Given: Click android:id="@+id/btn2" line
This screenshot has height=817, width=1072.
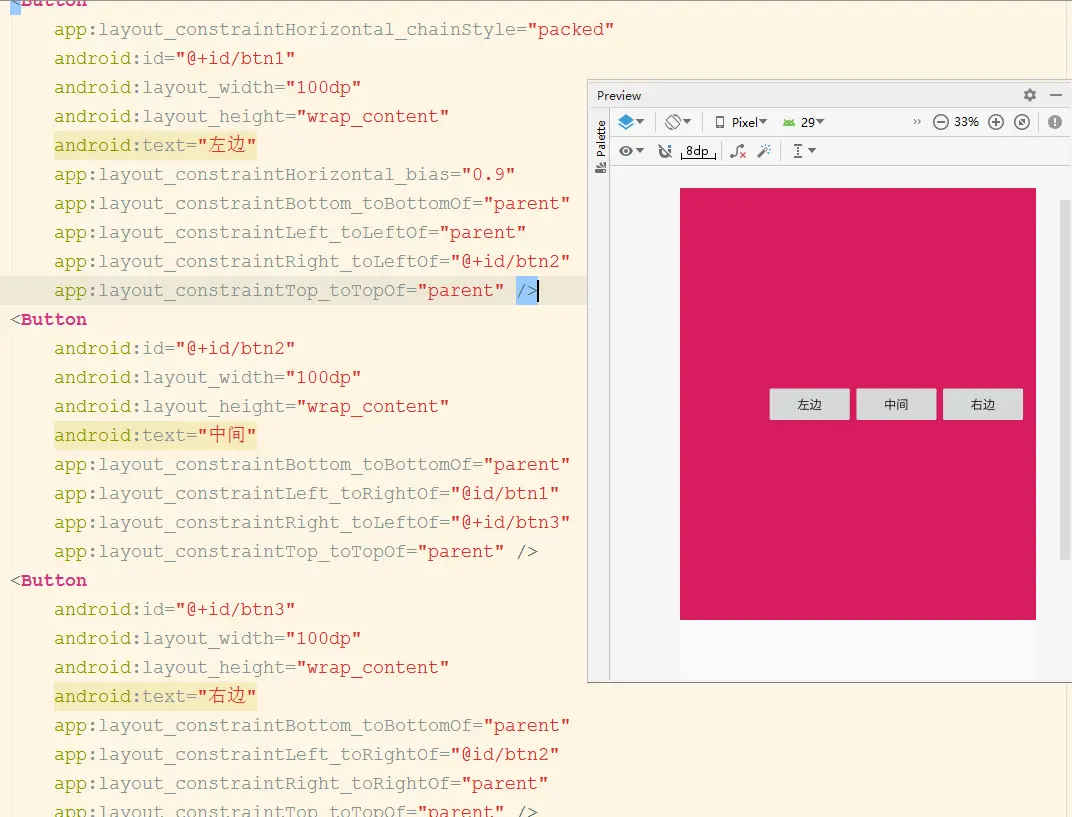Looking at the screenshot, I should pyautogui.click(x=174, y=348).
